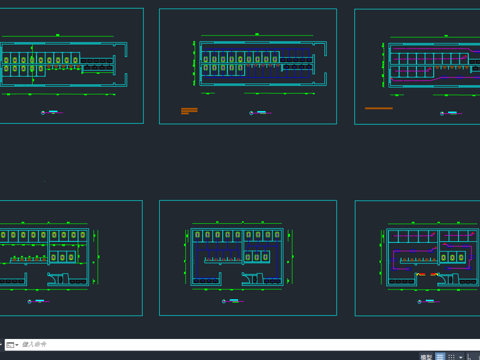
Task: Click the title marker under bottom-right plan
Action: coord(429,302)
